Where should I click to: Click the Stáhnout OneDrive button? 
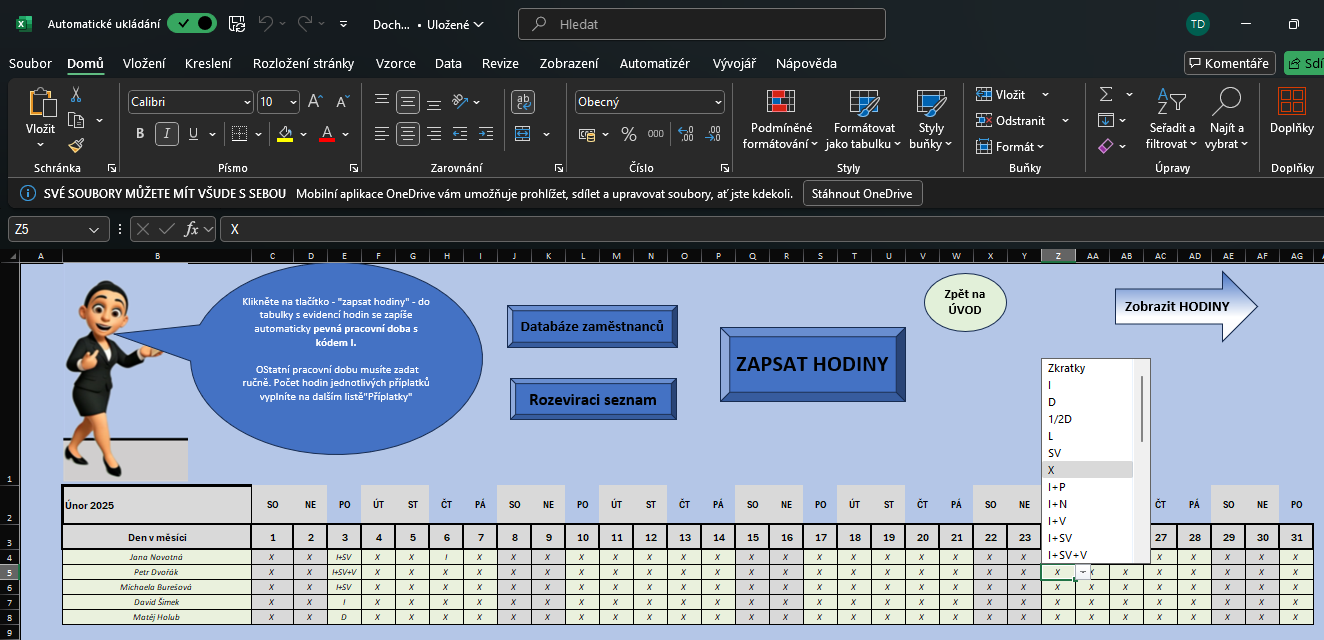(862, 194)
